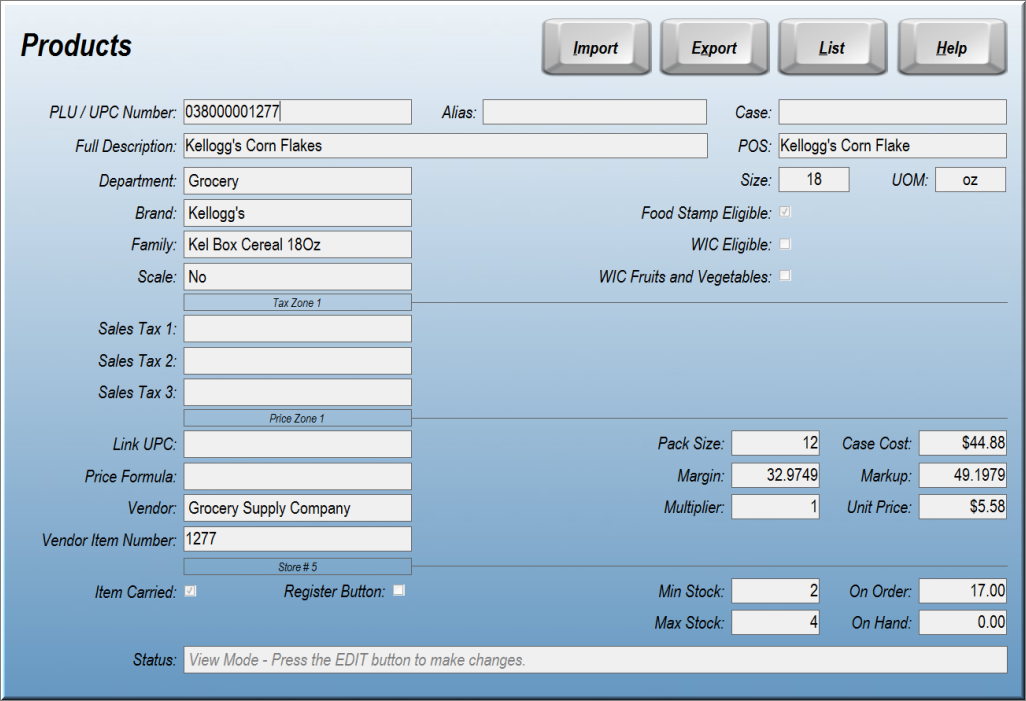
Task: Toggle Food Stamp Eligible checkbox
Action: tap(785, 212)
